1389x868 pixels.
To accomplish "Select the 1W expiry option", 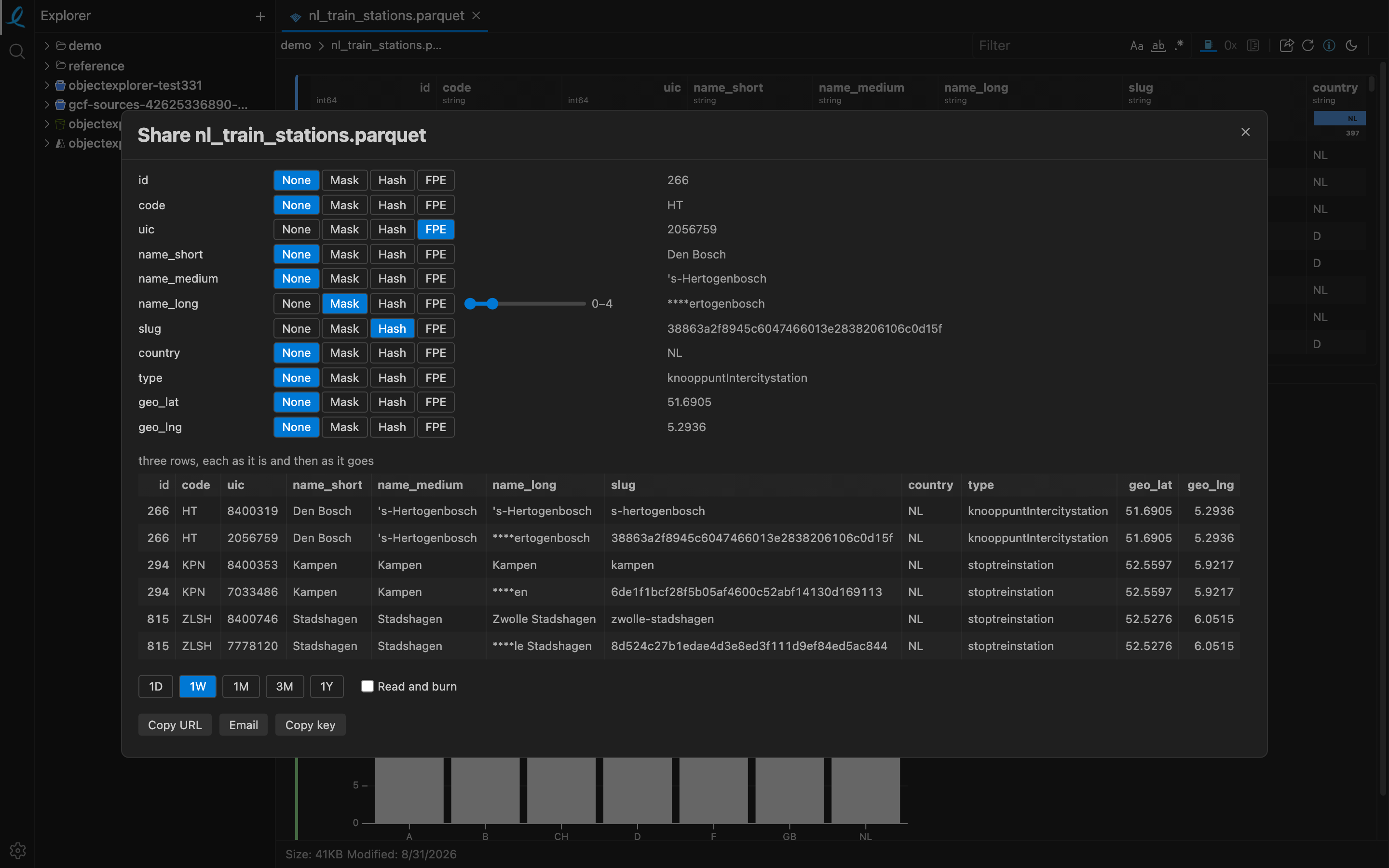I will pos(197,687).
